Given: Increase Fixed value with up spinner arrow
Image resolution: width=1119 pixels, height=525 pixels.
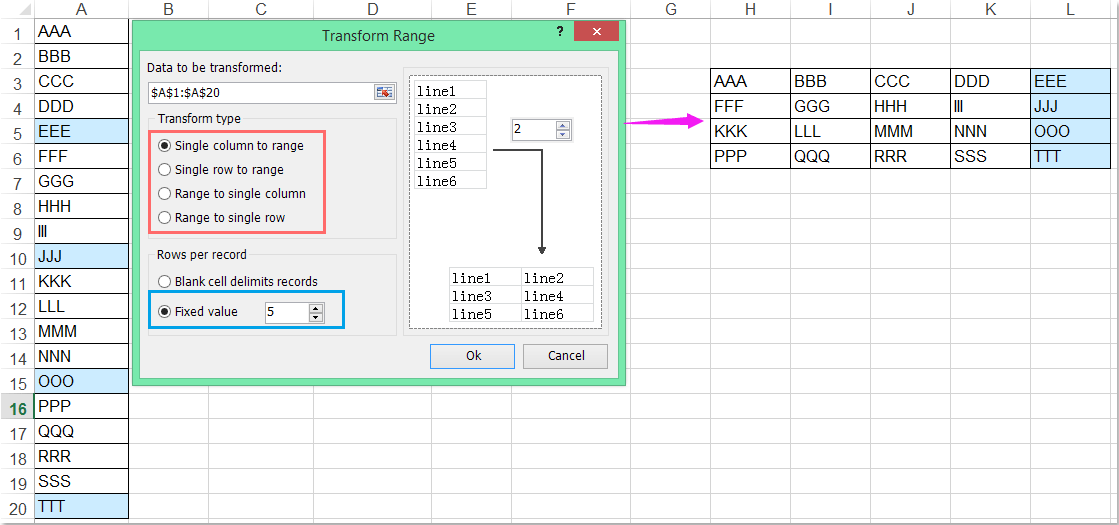Looking at the screenshot, I should [x=316, y=307].
